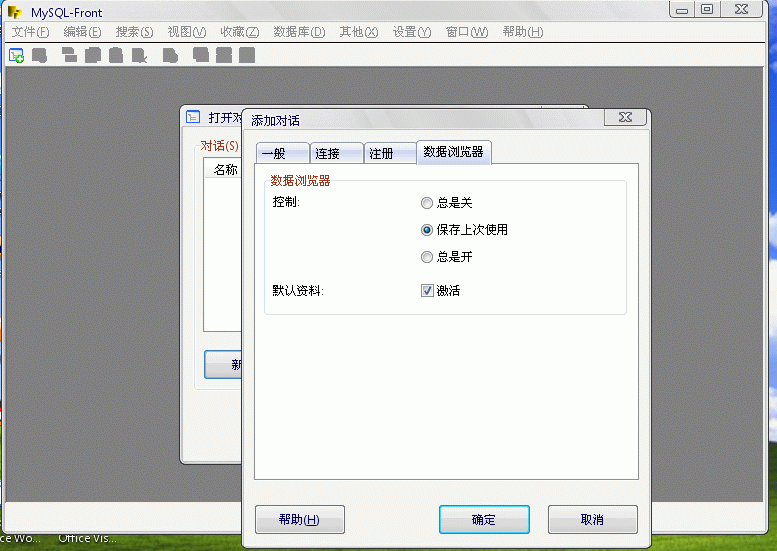
Task: Minimize the MySQL-Front main window
Action: (x=682, y=9)
